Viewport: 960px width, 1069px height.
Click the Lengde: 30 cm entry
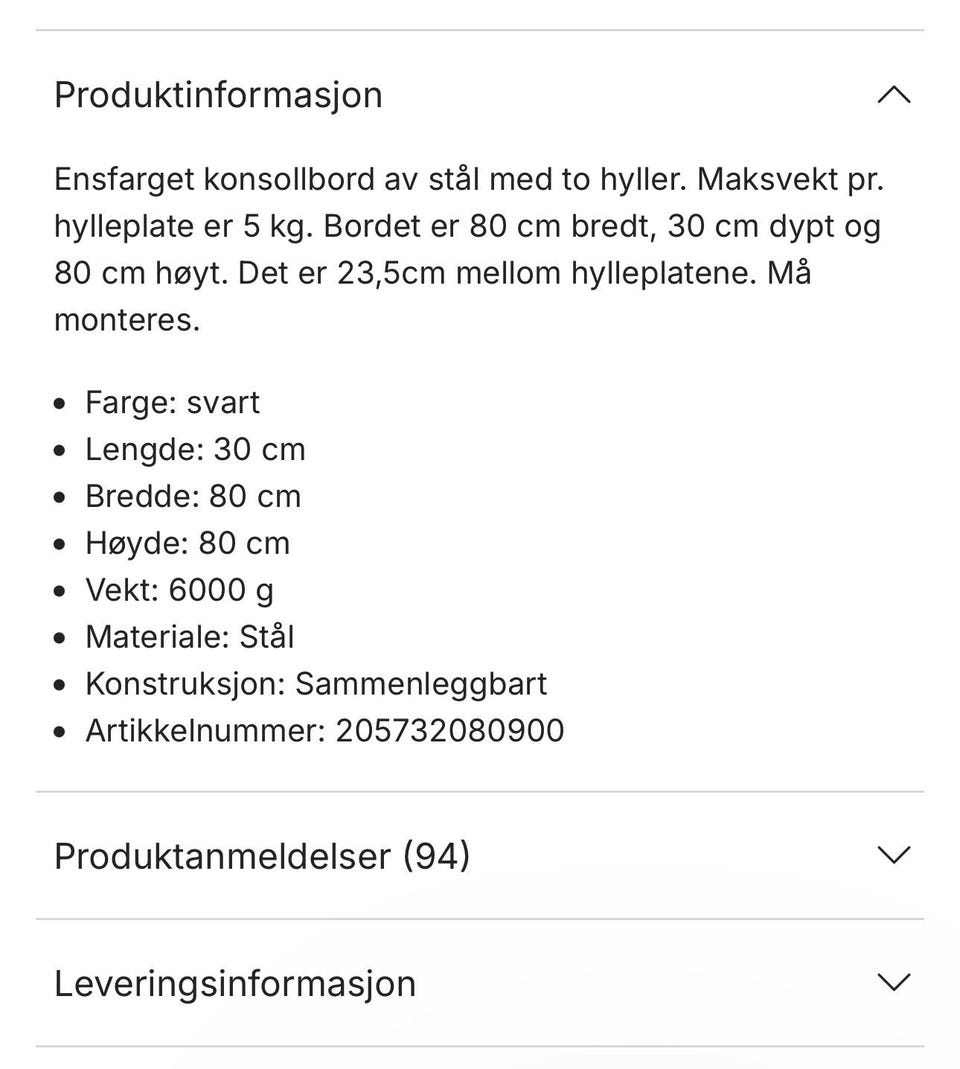tap(195, 449)
